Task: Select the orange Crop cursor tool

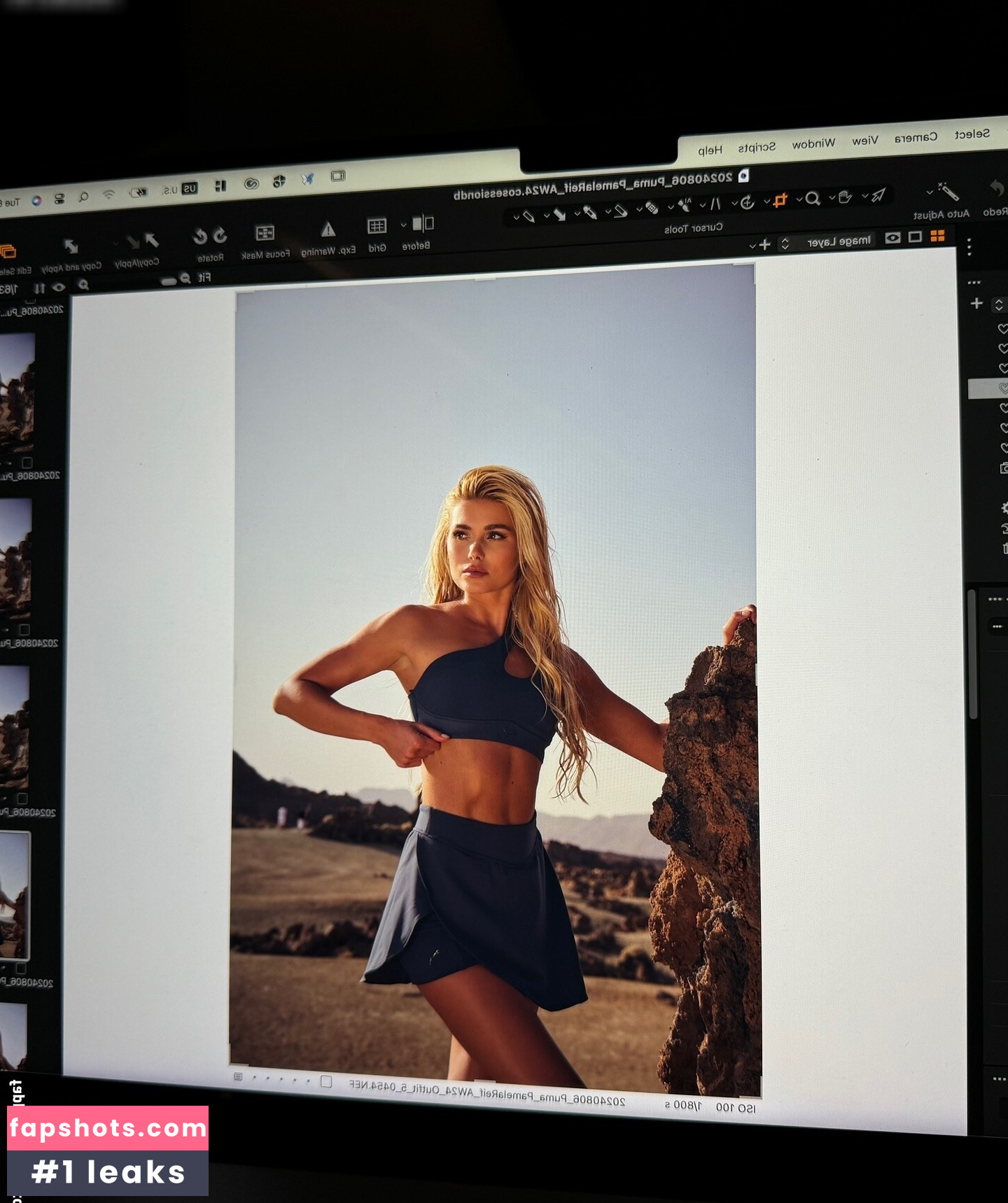Action: pos(780,200)
